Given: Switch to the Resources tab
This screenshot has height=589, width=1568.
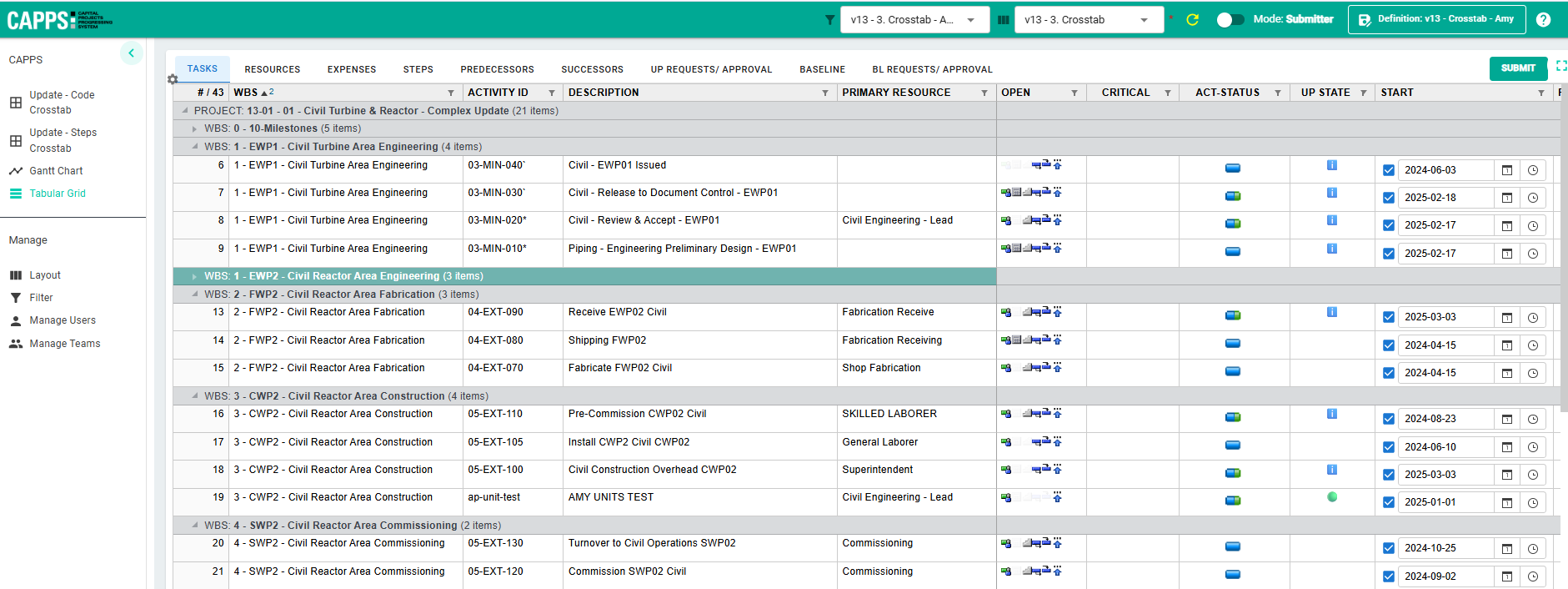Looking at the screenshot, I should (272, 69).
